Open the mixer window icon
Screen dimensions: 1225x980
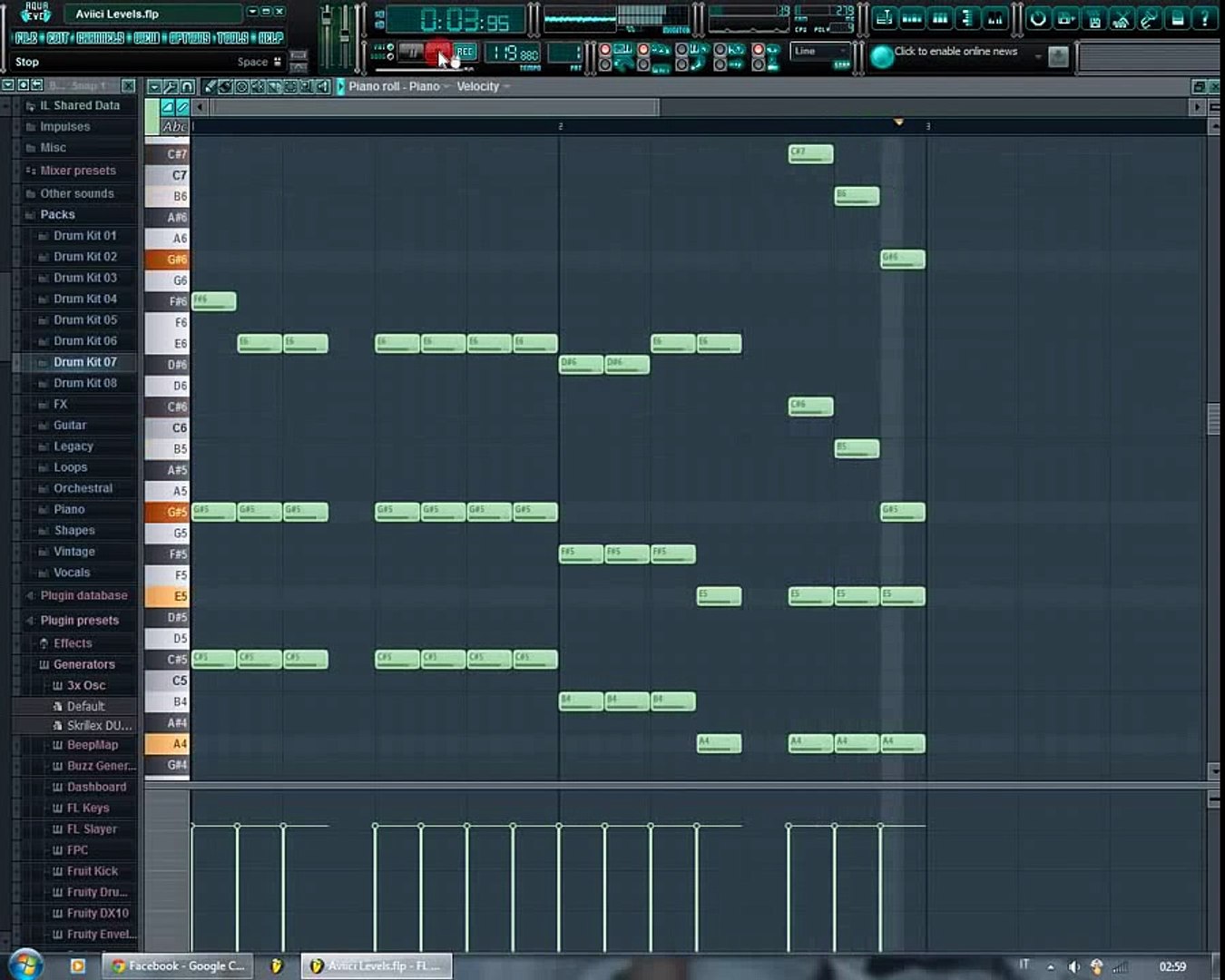995,18
